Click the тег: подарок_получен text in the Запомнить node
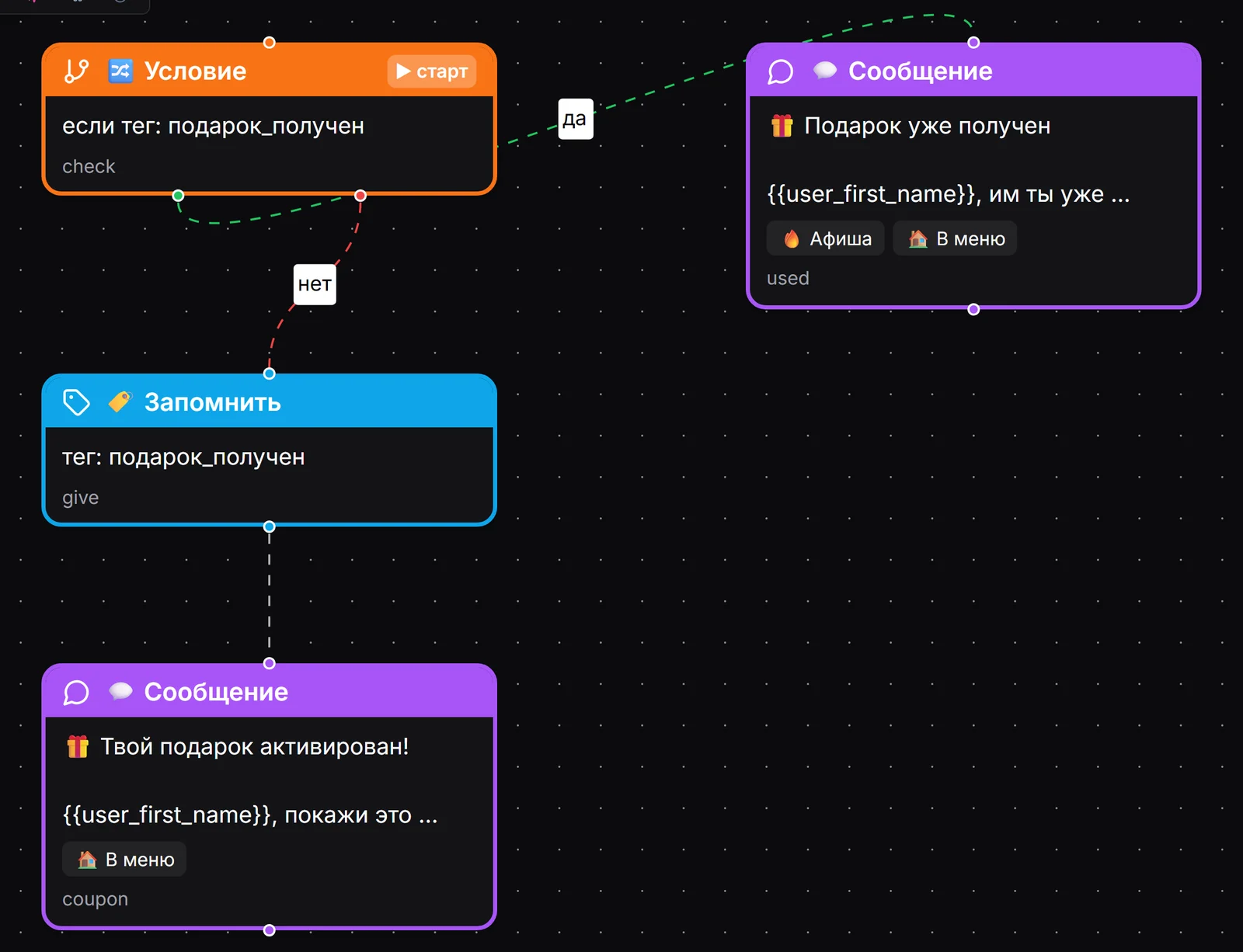The image size is (1243, 952). pos(183,457)
